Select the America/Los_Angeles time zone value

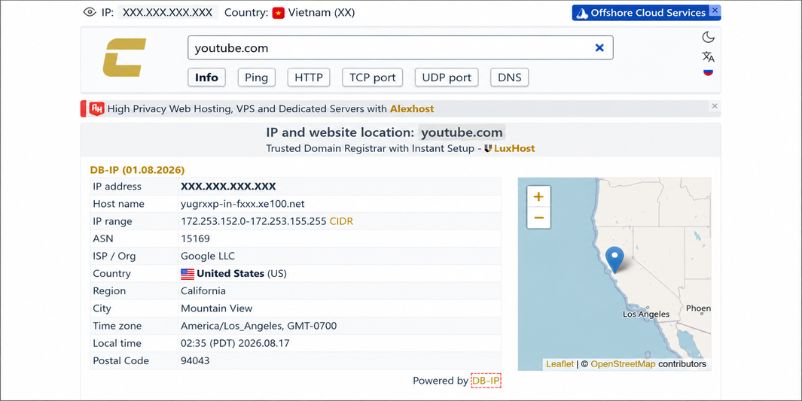tap(258, 325)
